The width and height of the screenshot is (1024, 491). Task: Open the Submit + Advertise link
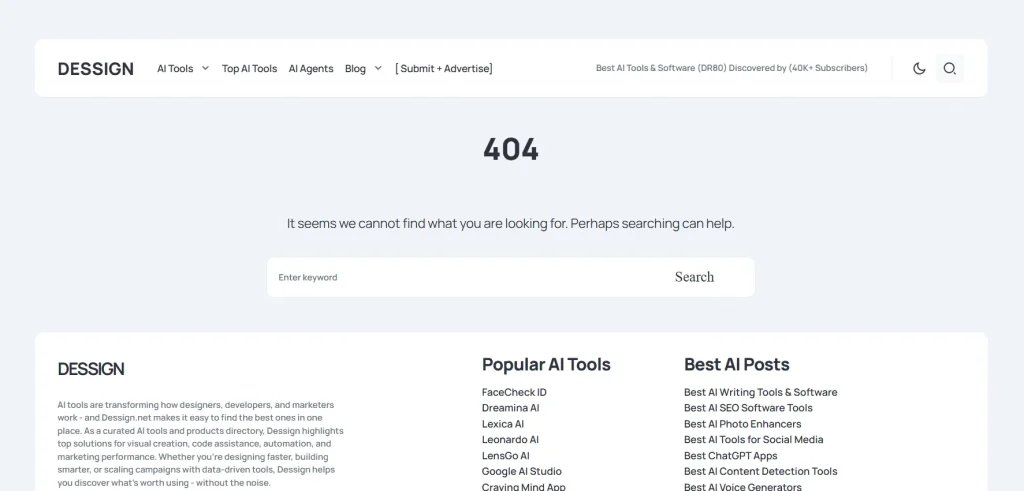(444, 69)
